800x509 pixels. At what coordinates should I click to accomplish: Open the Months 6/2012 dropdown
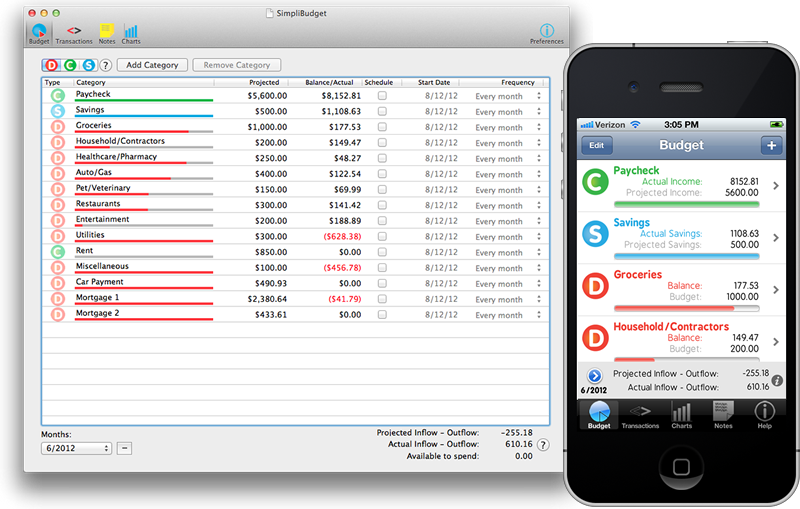[x=76, y=448]
